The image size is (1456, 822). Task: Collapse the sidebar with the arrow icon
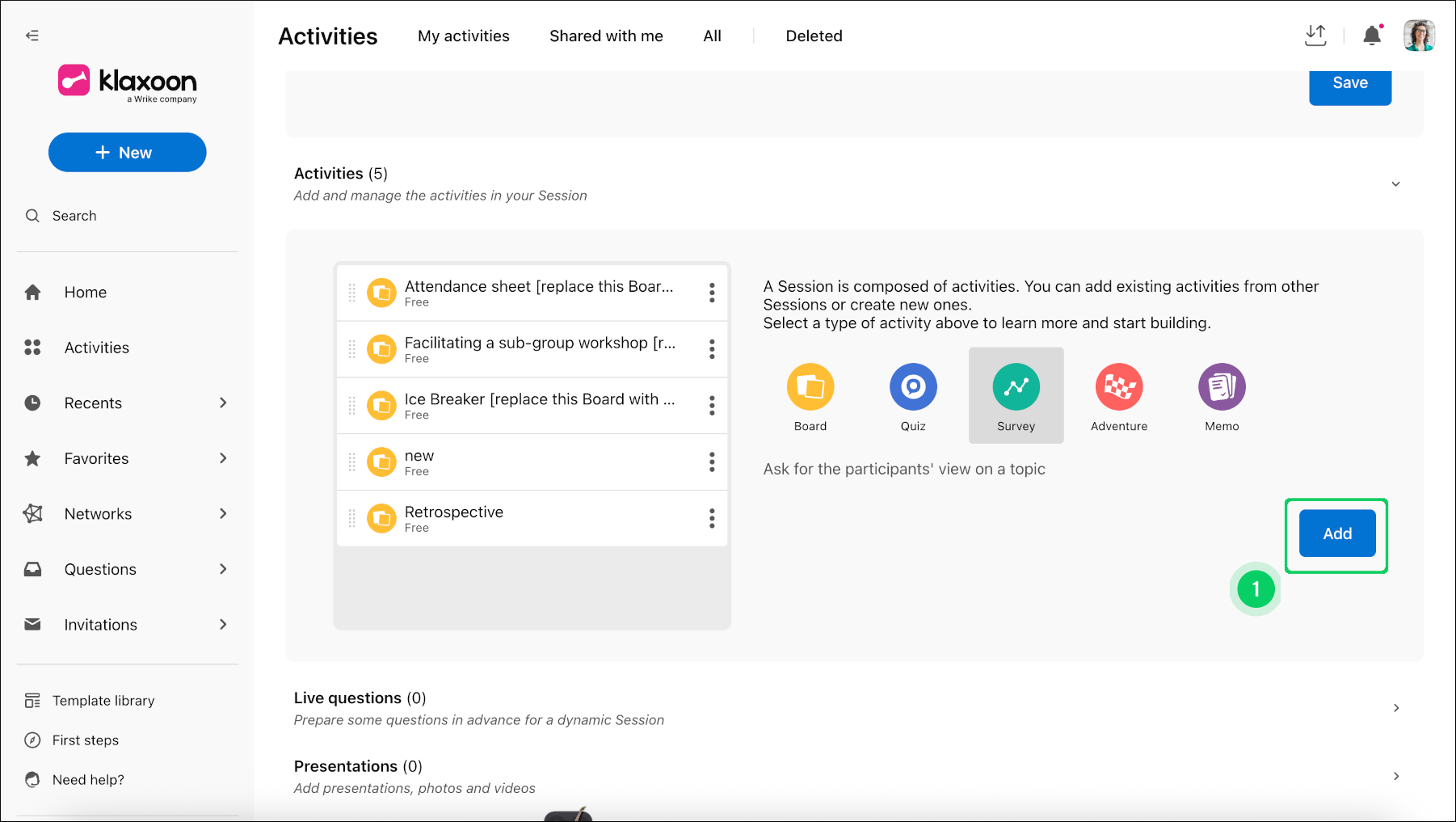32,36
